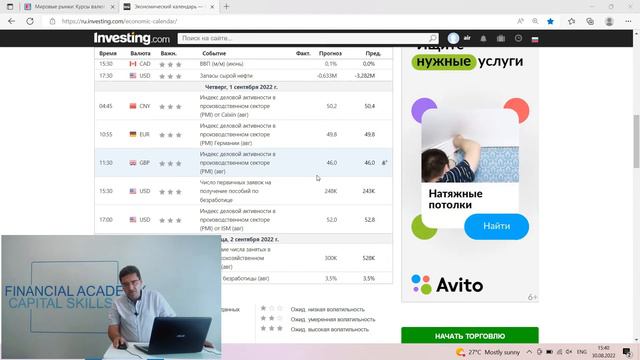Open the Favorites list icon
This screenshot has height=360, width=640.
571,21
